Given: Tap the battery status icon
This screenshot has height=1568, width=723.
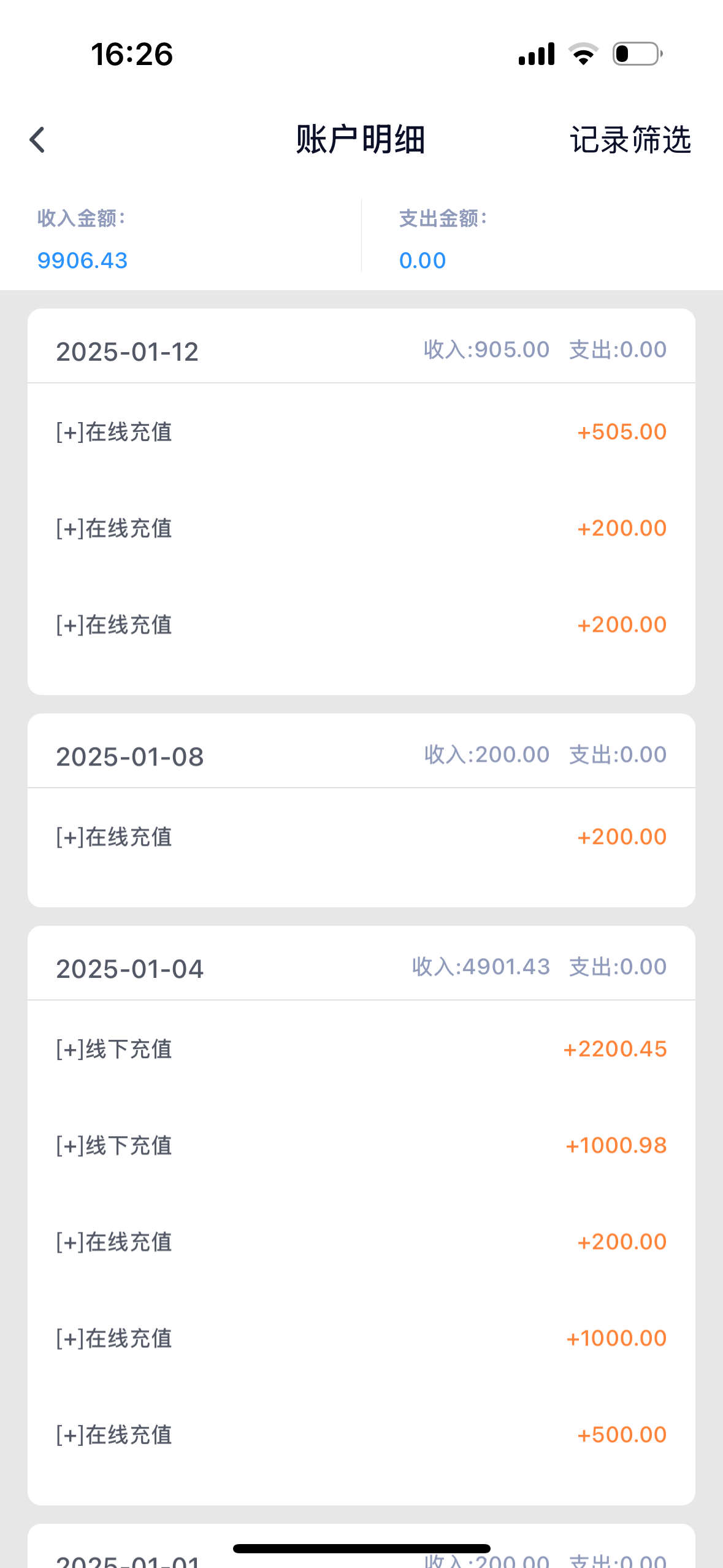Looking at the screenshot, I should [x=637, y=54].
